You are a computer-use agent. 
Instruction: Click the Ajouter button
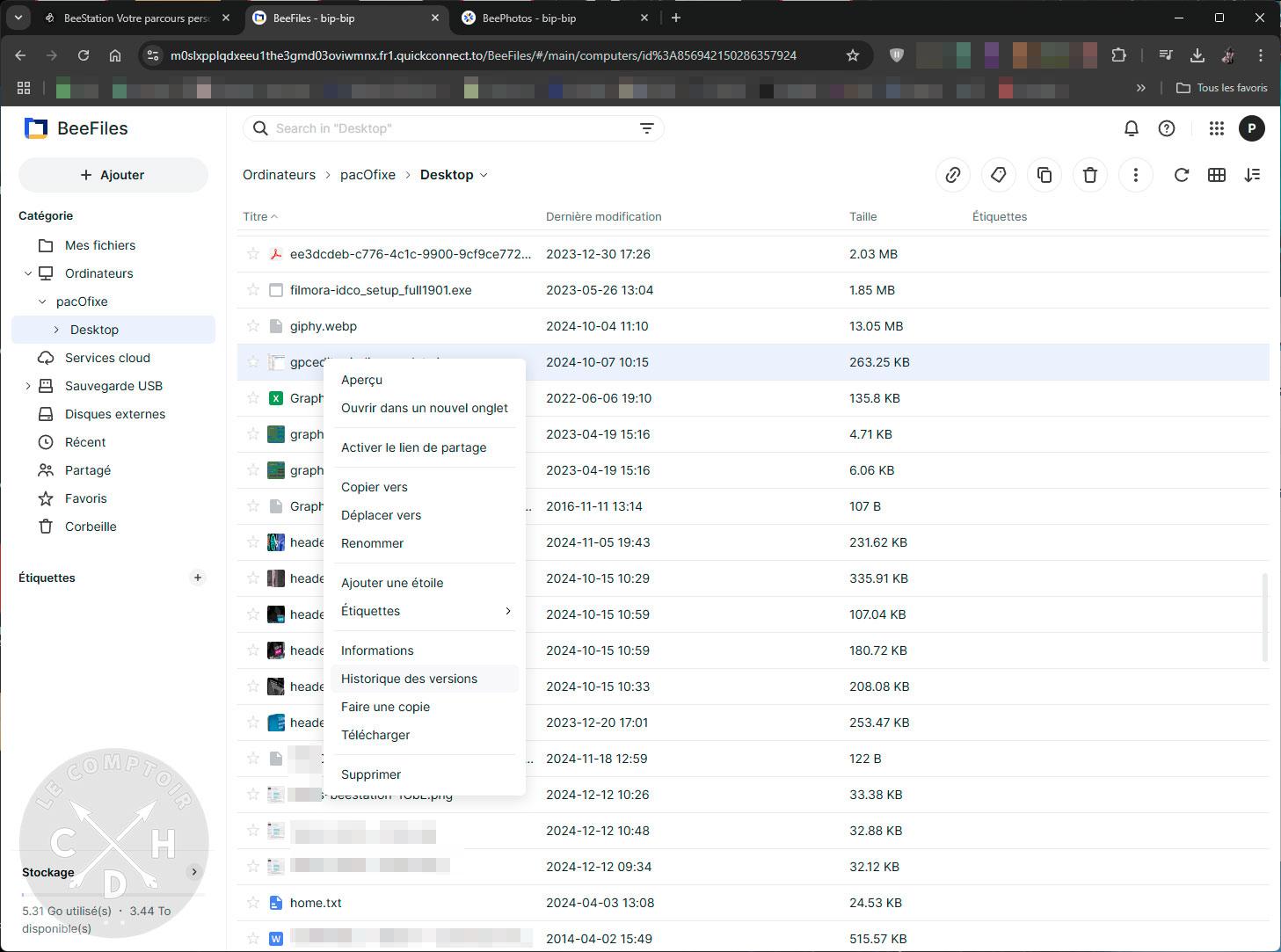pos(113,175)
